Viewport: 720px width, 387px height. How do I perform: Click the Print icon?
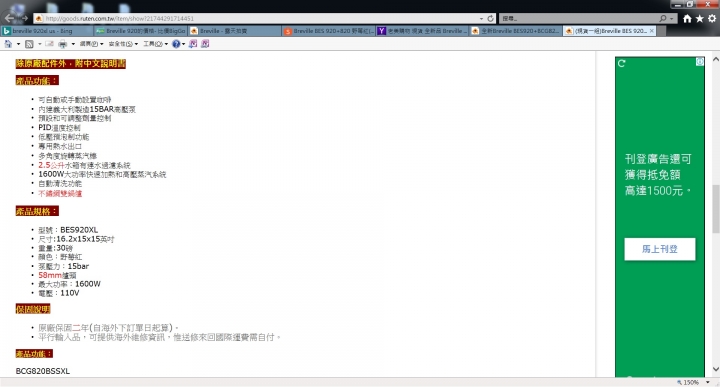point(63,44)
